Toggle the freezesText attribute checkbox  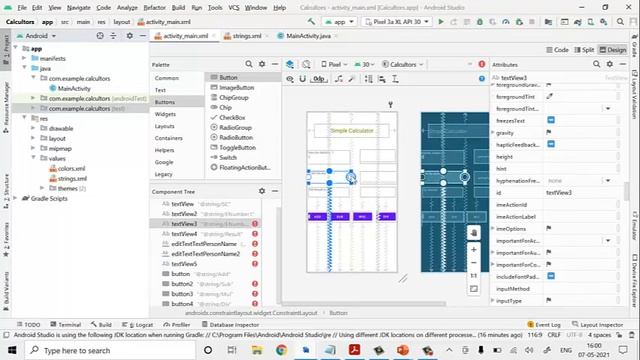551,120
